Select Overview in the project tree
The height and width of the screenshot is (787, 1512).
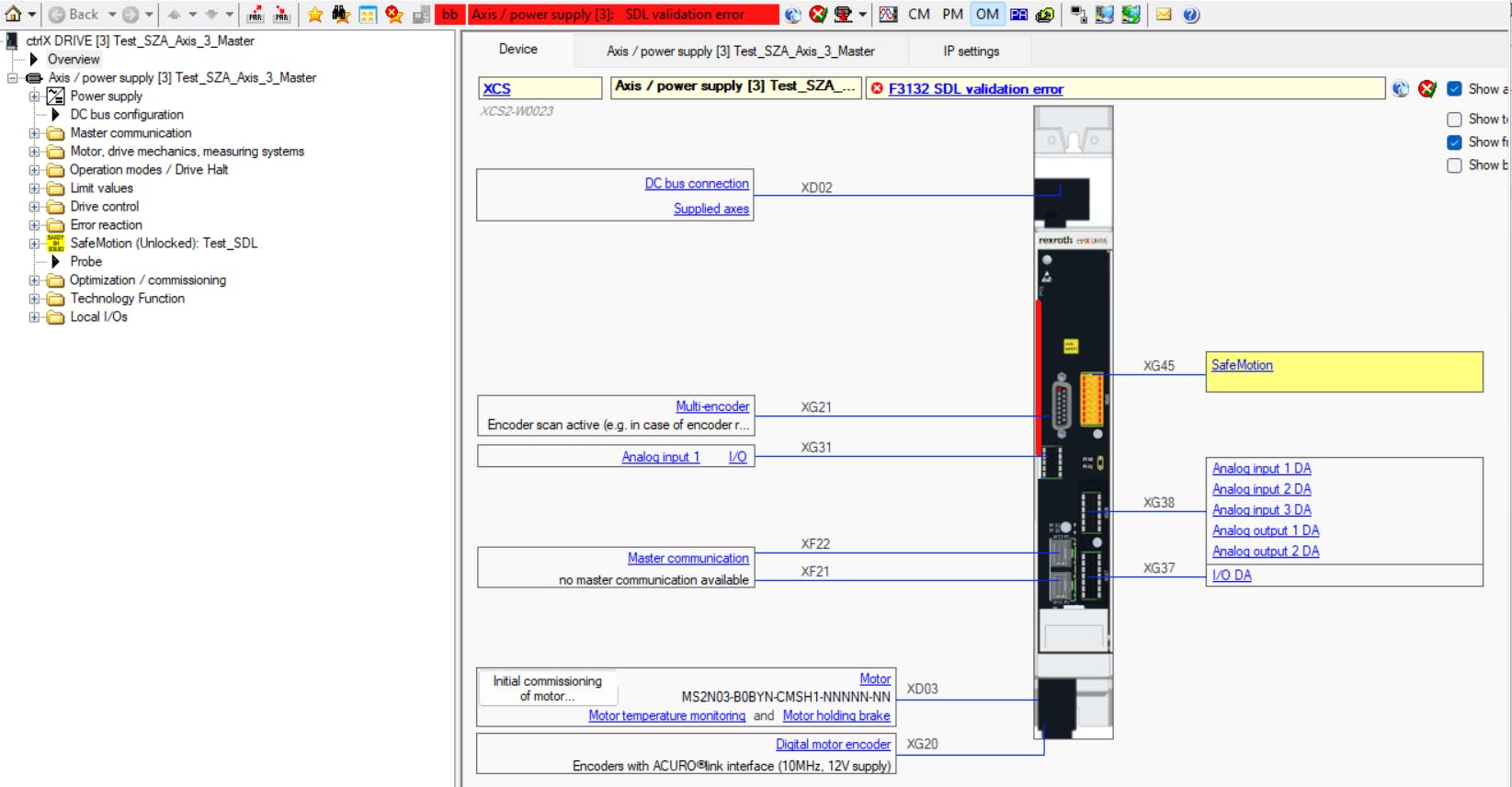[x=74, y=60]
